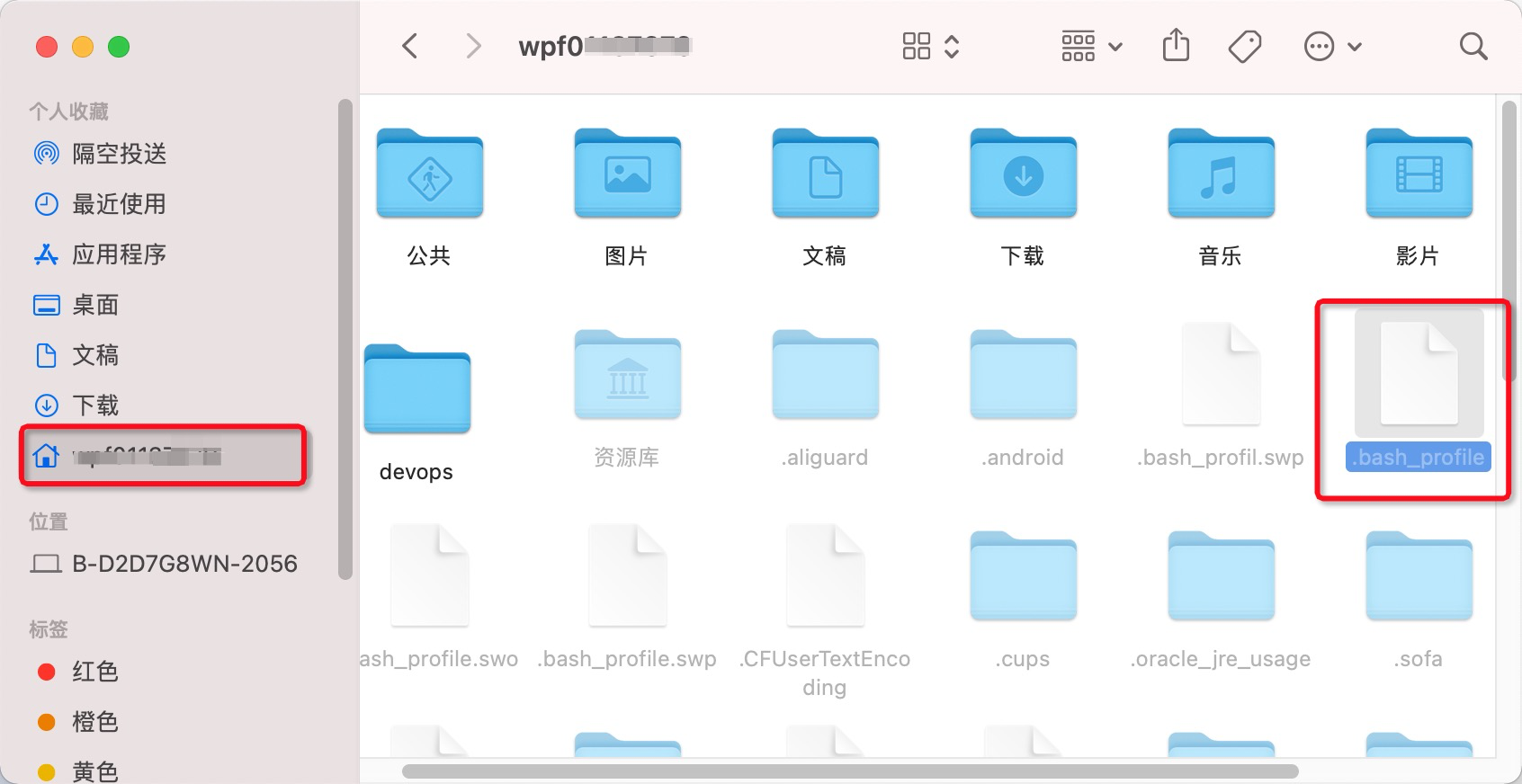Select the .oracle_jre_usage folder
1522x784 pixels.
[x=1221, y=576]
